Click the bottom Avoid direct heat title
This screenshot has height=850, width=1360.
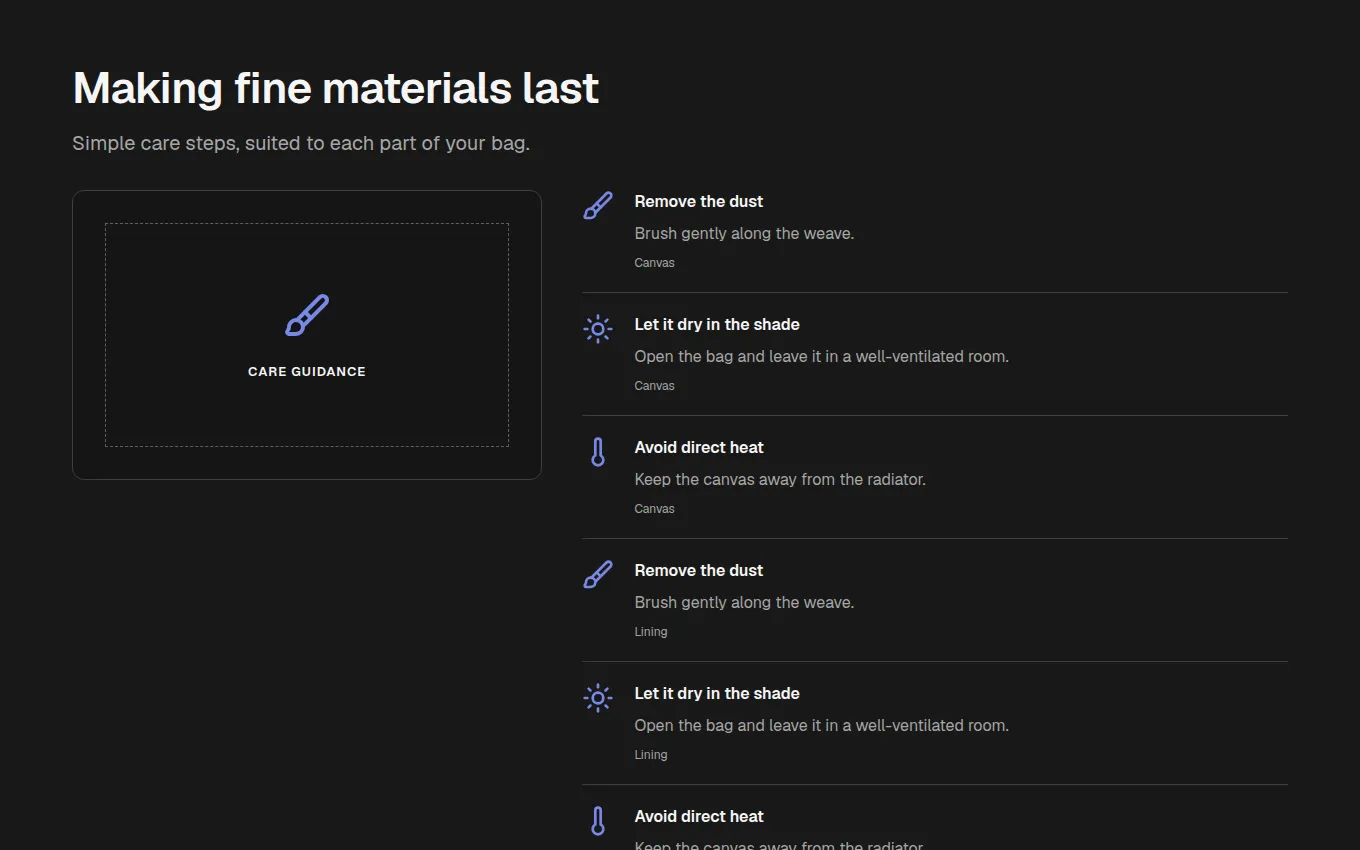(x=699, y=816)
